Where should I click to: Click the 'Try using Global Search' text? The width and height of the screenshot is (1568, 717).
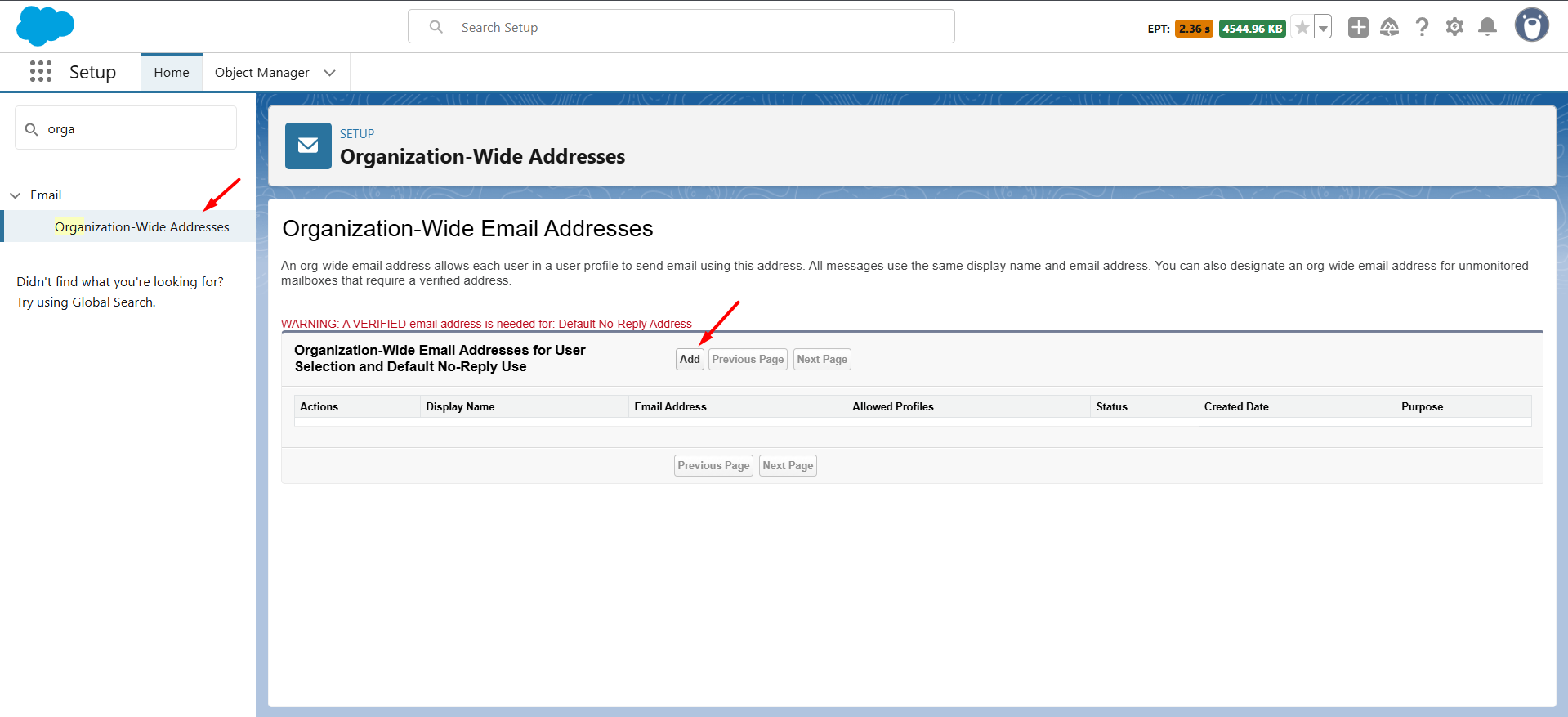coord(86,302)
